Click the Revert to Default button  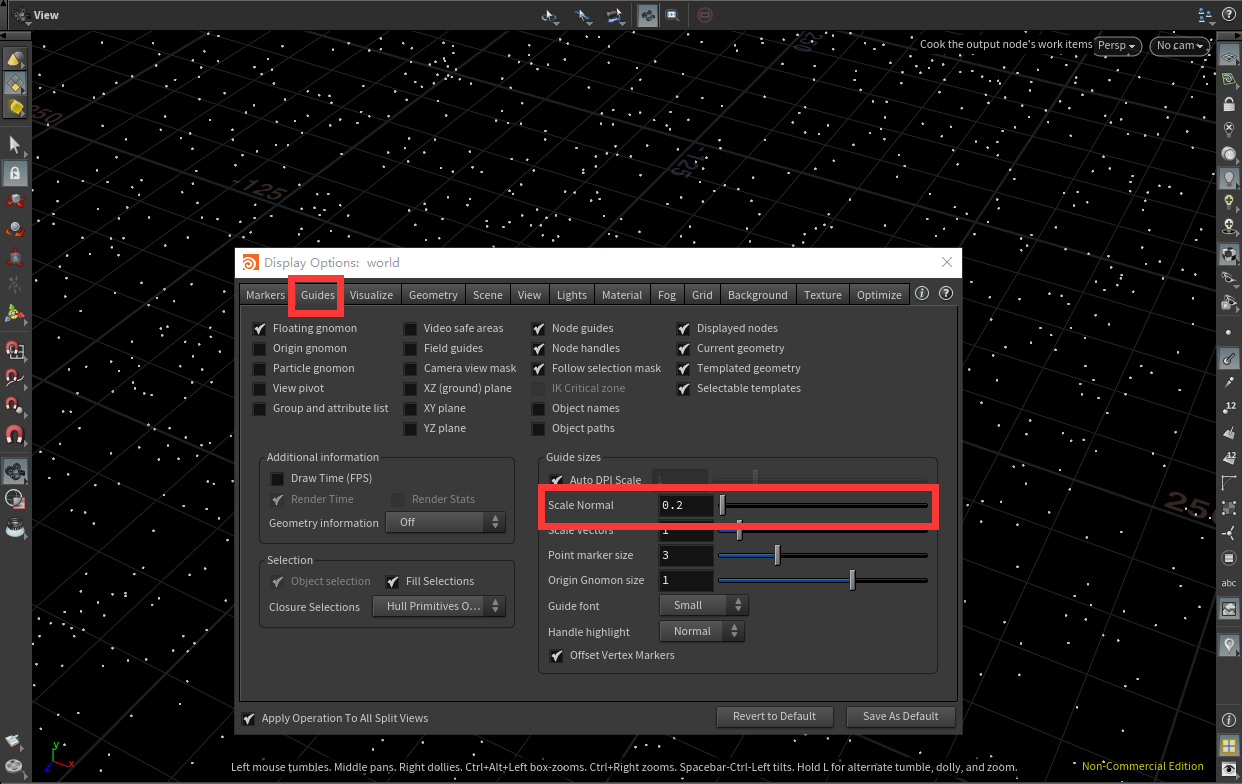coord(774,716)
